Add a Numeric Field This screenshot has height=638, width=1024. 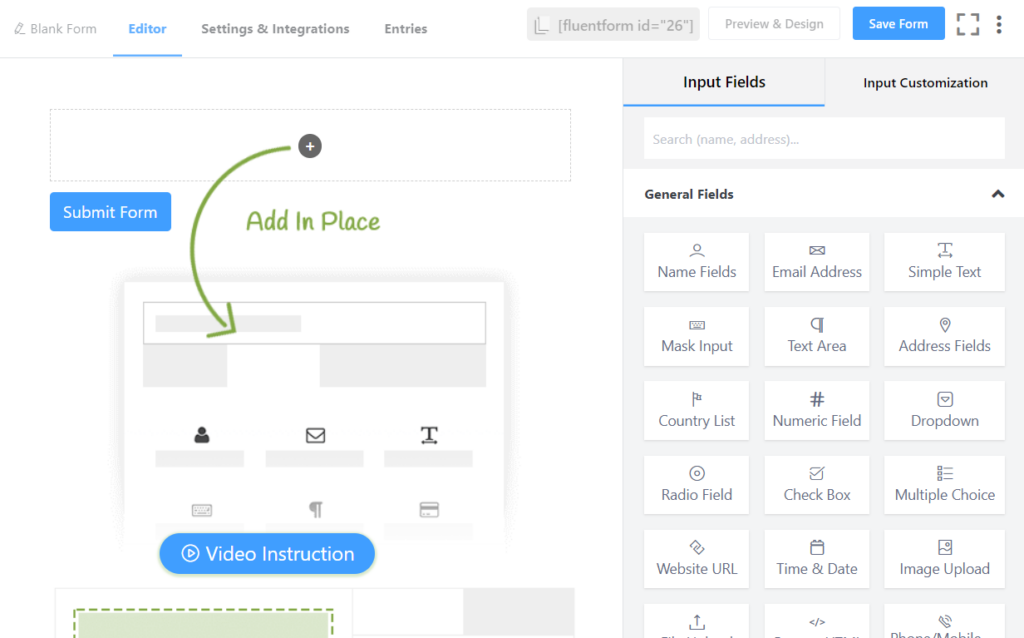point(816,411)
